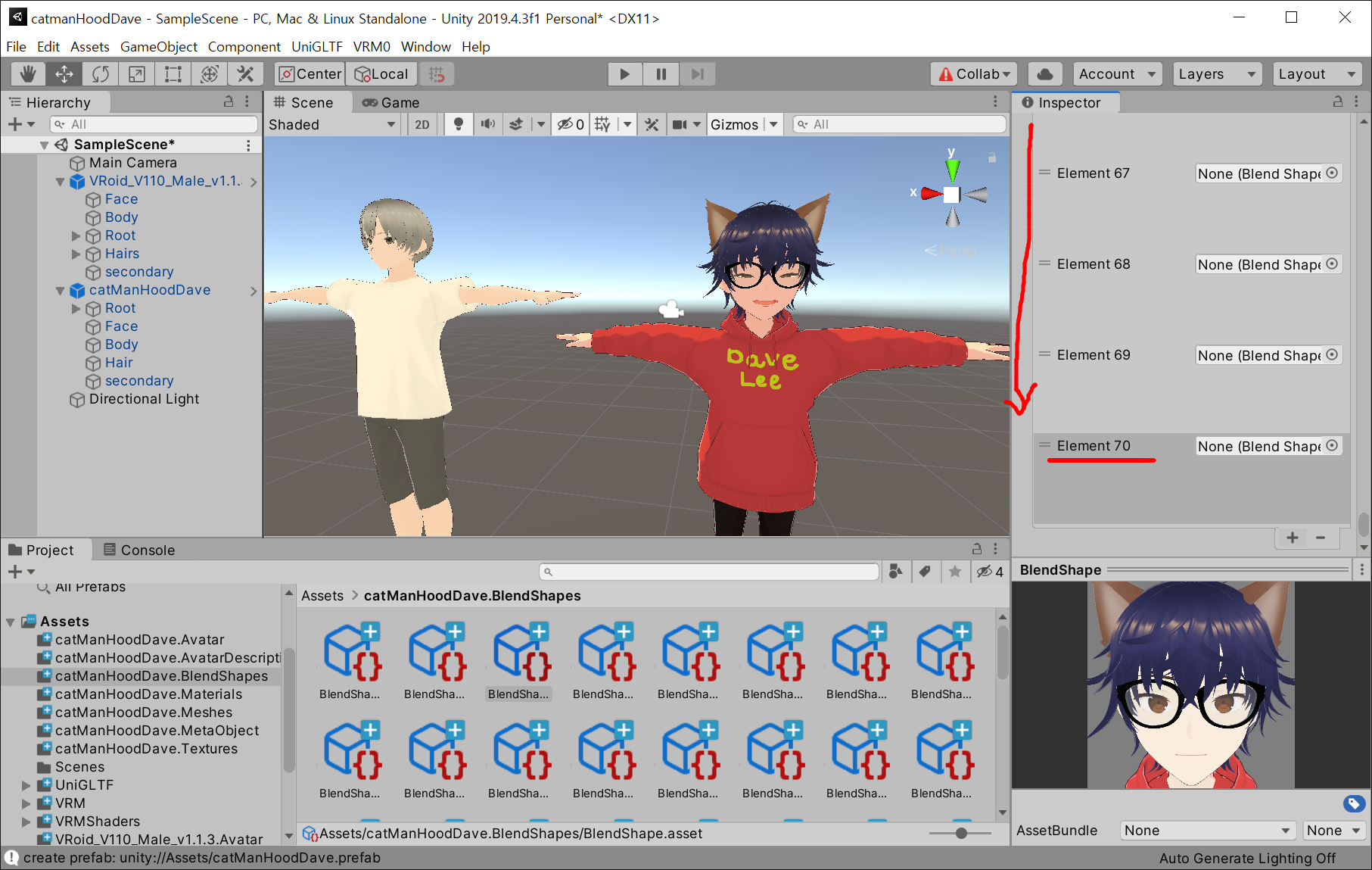The width and height of the screenshot is (1372, 870).
Task: Lock the Inspector panel
Action: click(x=1337, y=102)
